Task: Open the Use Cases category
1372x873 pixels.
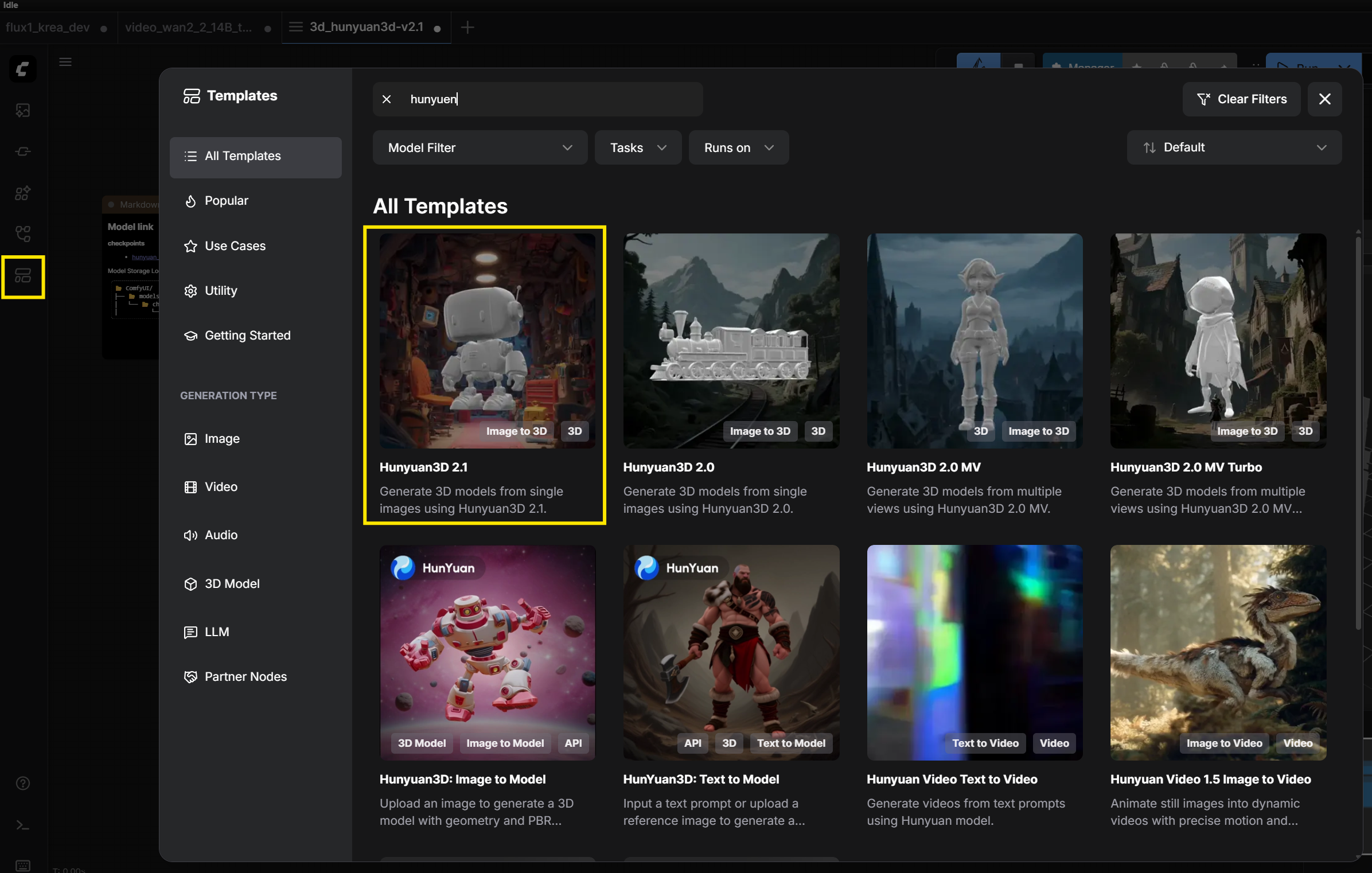Action: coord(256,246)
